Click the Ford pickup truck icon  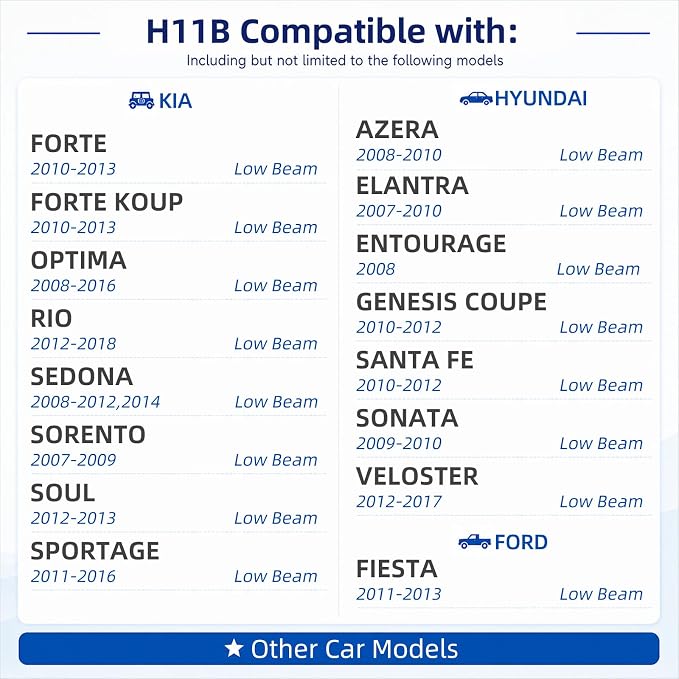tap(475, 541)
